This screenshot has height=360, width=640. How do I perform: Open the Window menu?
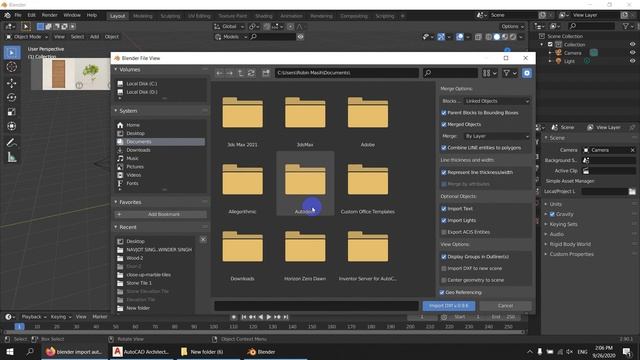click(72, 15)
